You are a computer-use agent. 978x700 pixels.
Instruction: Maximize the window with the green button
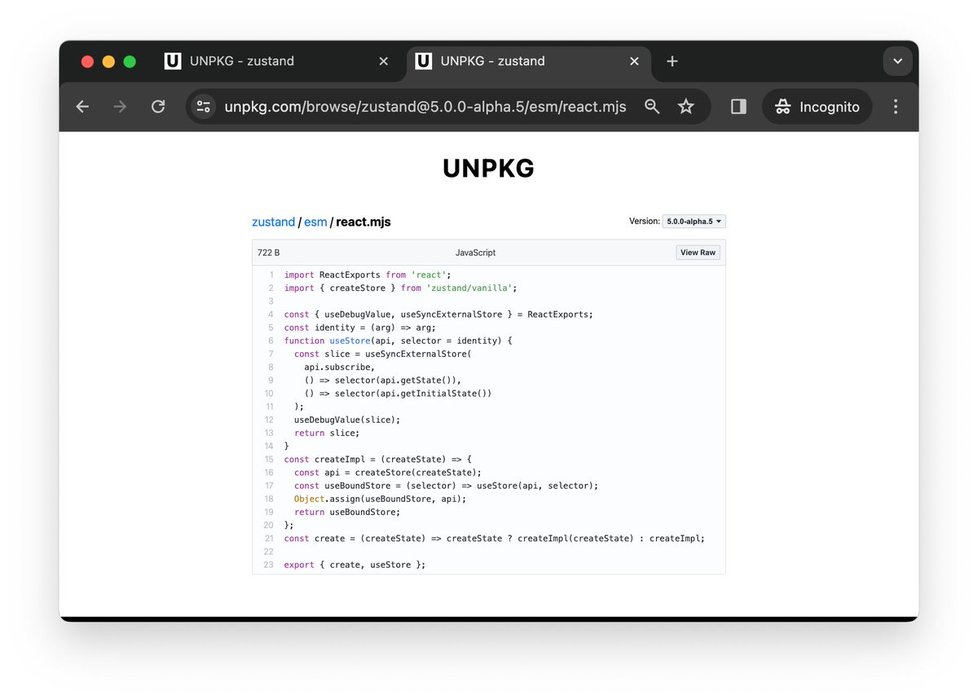[130, 61]
